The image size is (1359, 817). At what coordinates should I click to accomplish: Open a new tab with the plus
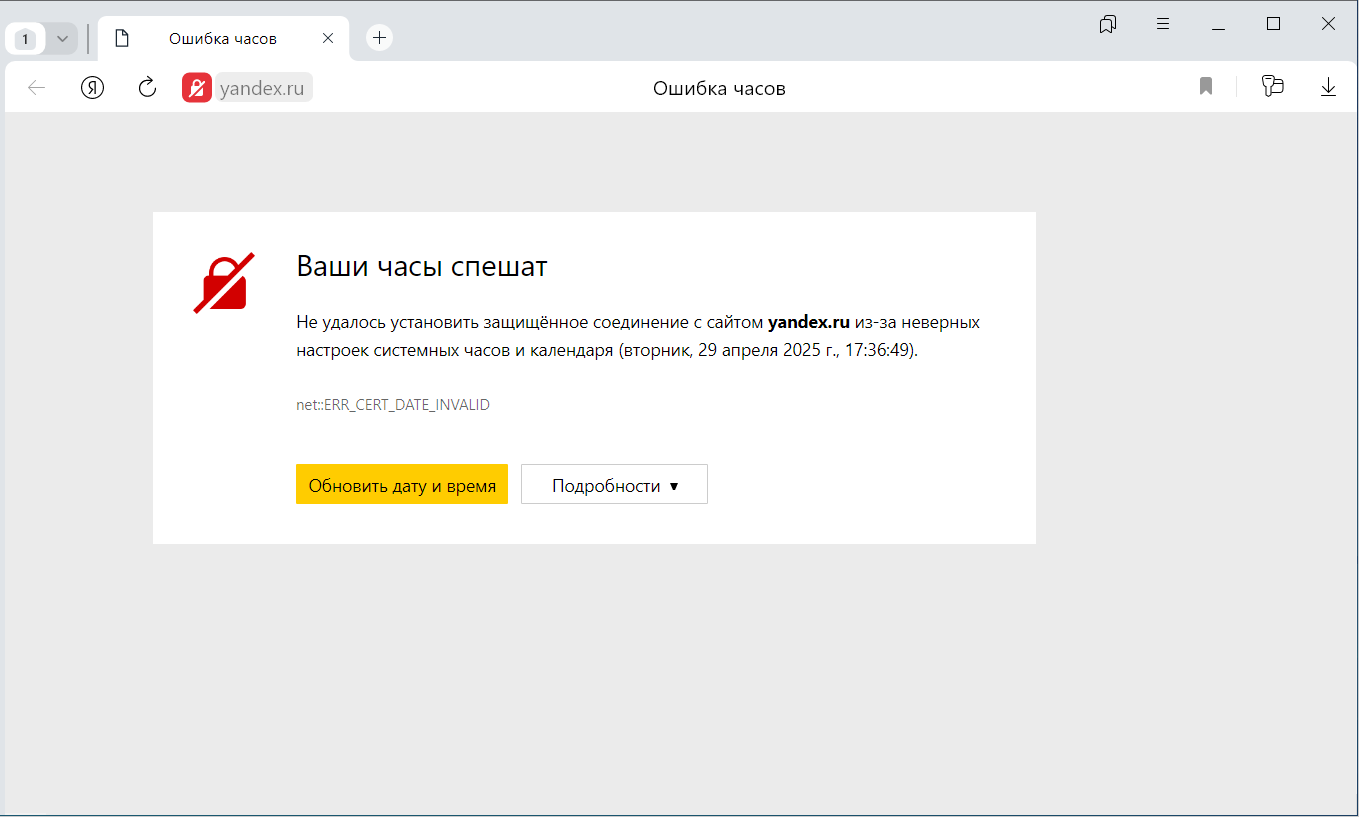click(379, 38)
